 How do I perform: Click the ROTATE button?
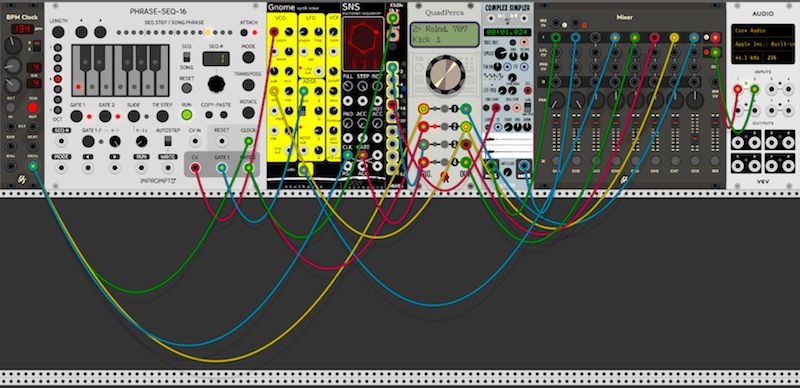pyautogui.click(x=248, y=112)
